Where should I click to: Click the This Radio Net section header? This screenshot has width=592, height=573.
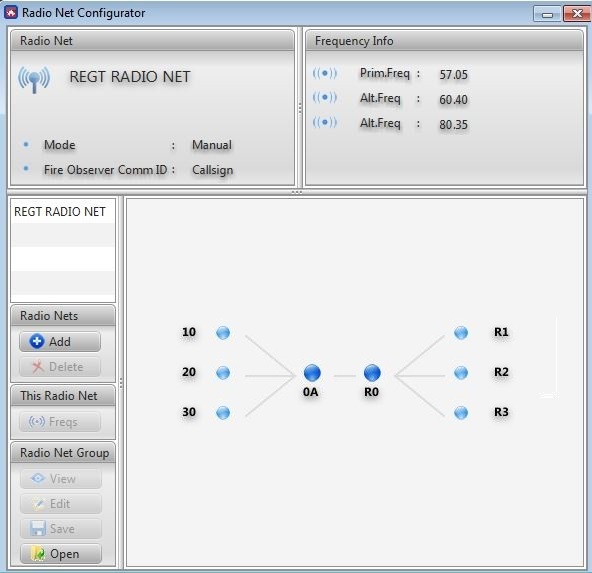click(63, 396)
